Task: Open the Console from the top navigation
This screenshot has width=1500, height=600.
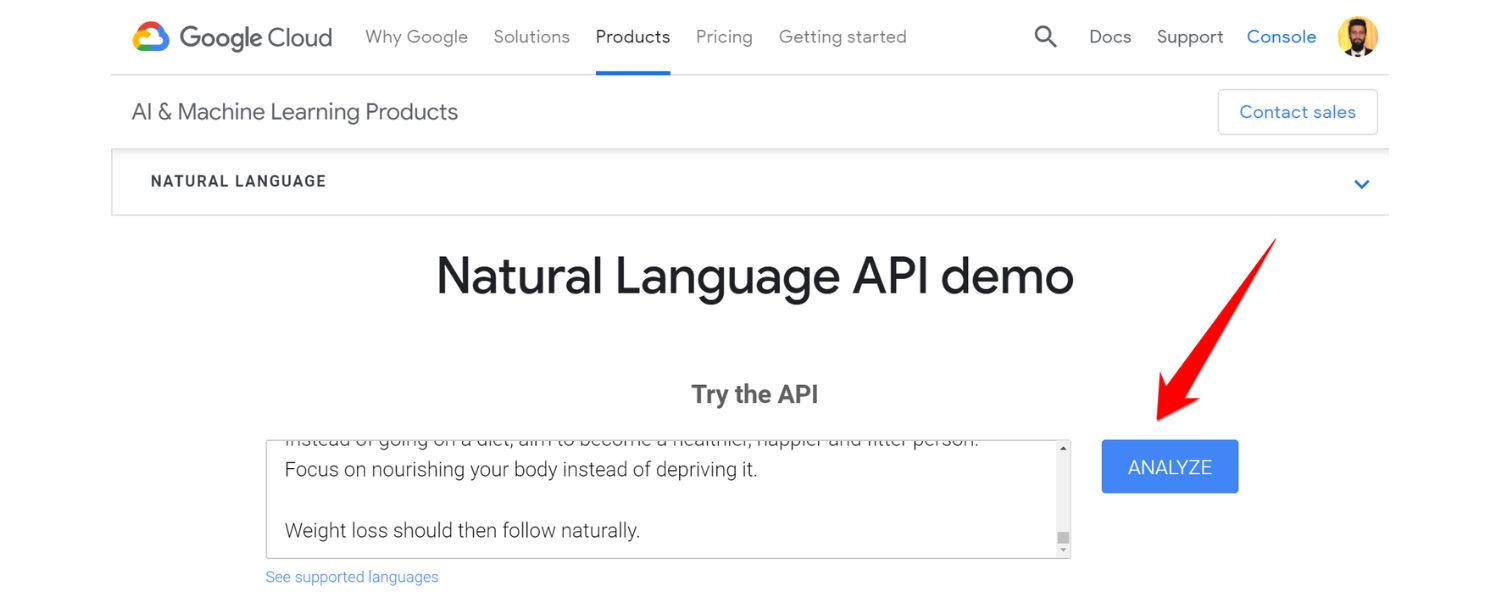Action: pos(1281,36)
